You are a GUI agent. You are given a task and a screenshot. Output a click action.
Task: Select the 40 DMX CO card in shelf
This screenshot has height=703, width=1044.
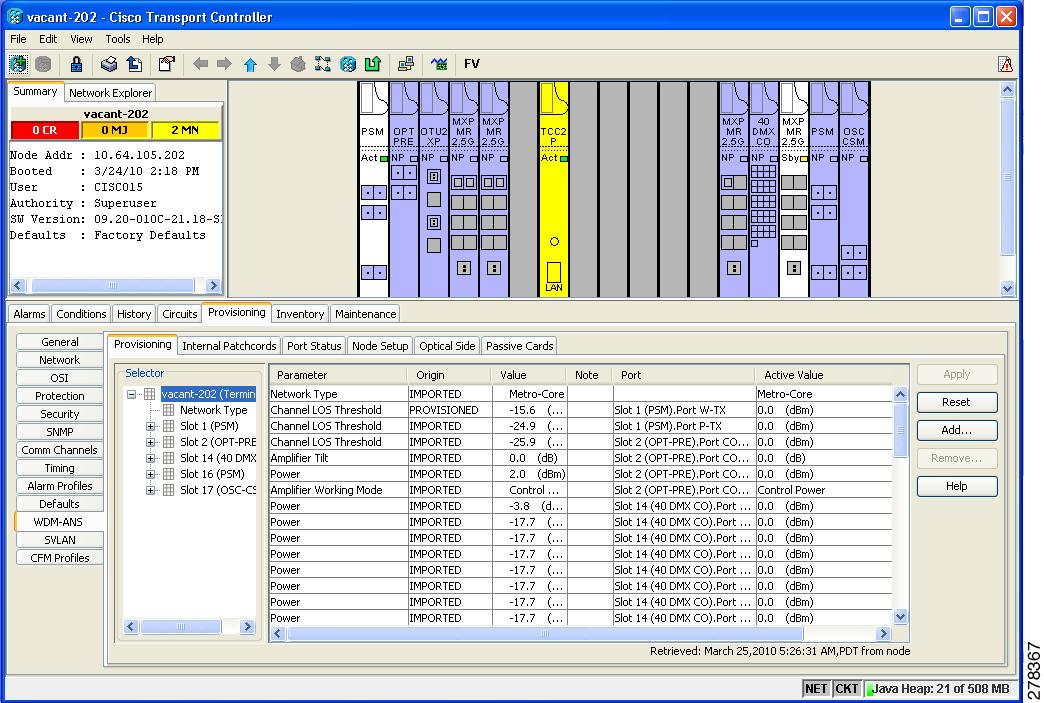tap(763, 189)
